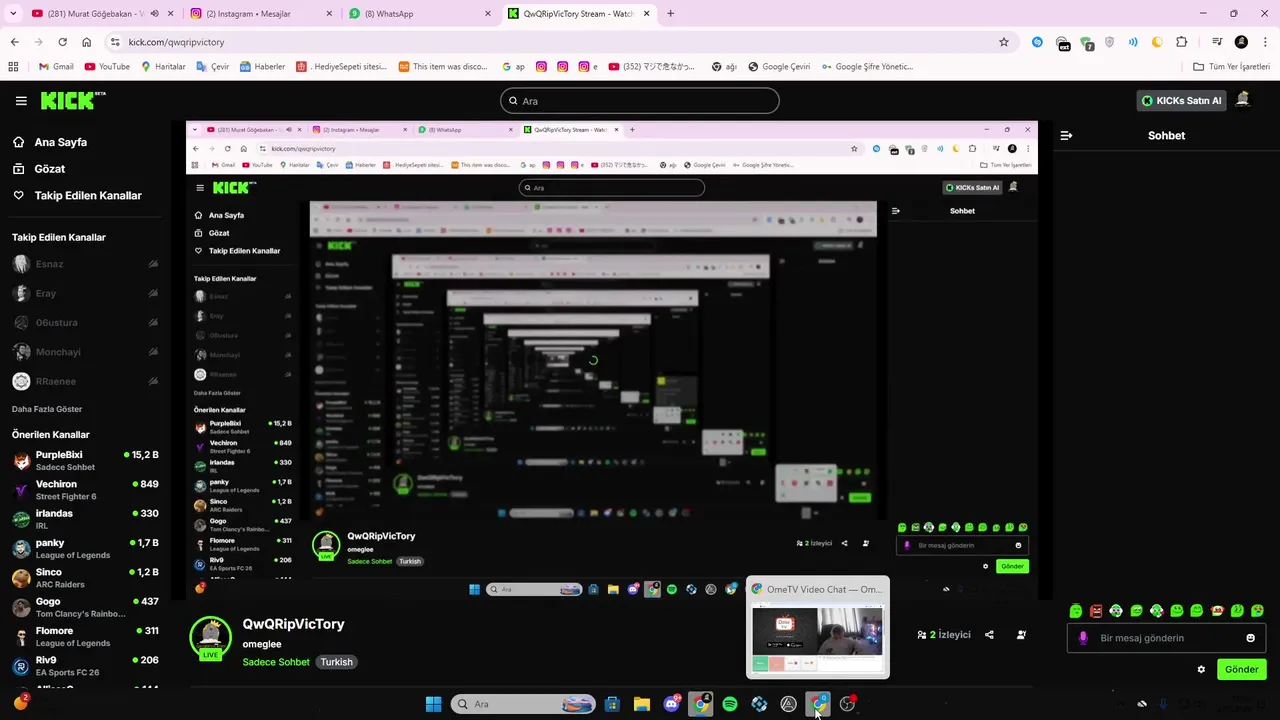Viewport: 1280px width, 720px height.
Task: Click the Shazam extension icon
Action: pos(1037,42)
